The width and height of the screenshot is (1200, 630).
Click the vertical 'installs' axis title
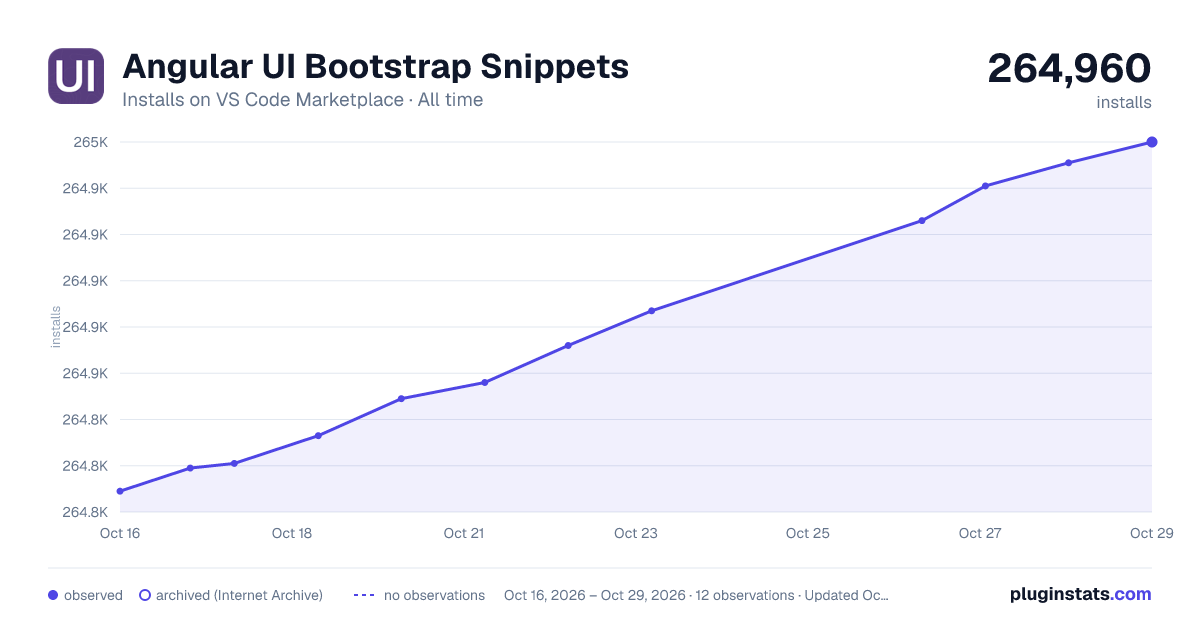pos(56,327)
